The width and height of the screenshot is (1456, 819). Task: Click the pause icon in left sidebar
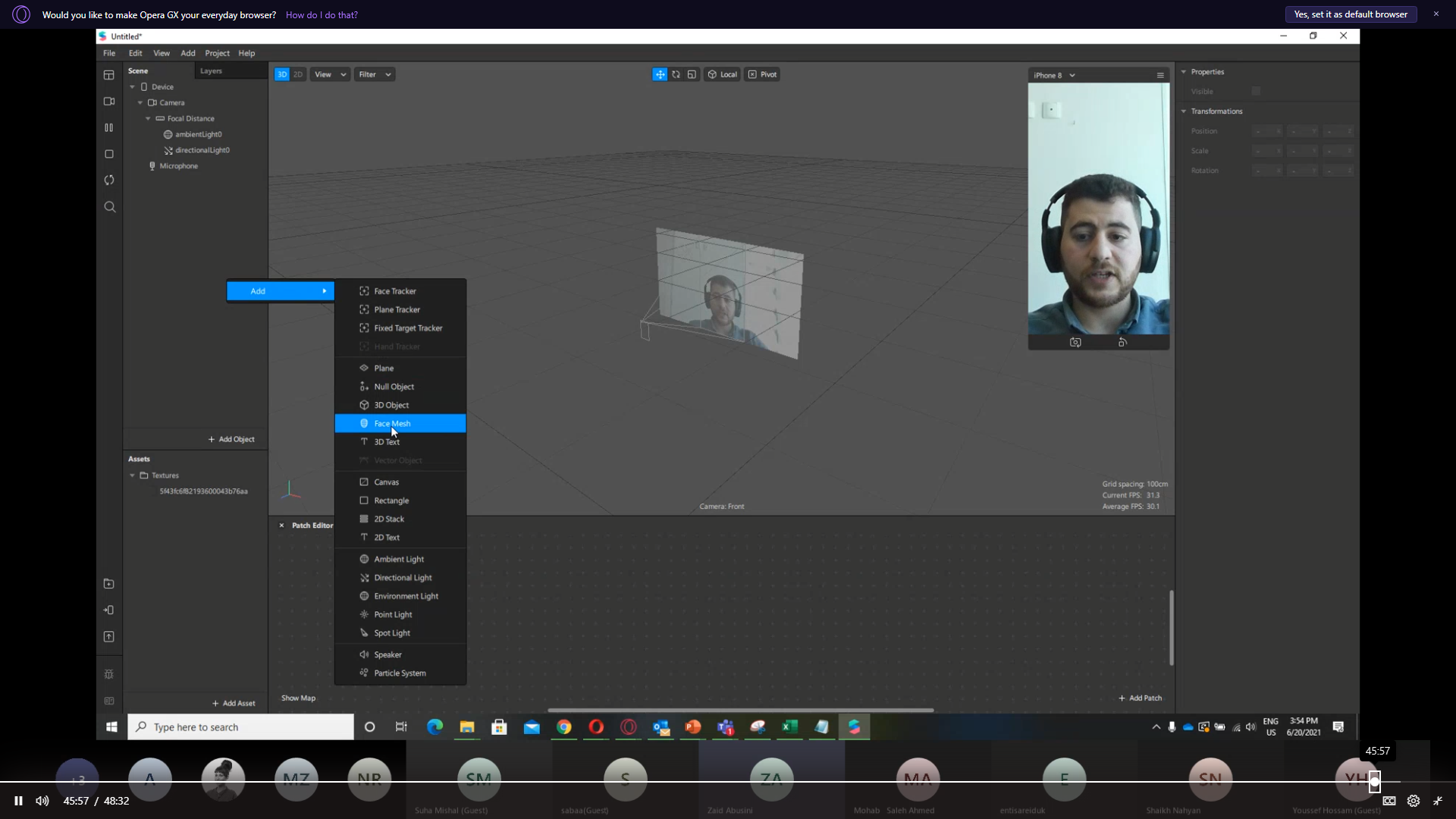(109, 128)
